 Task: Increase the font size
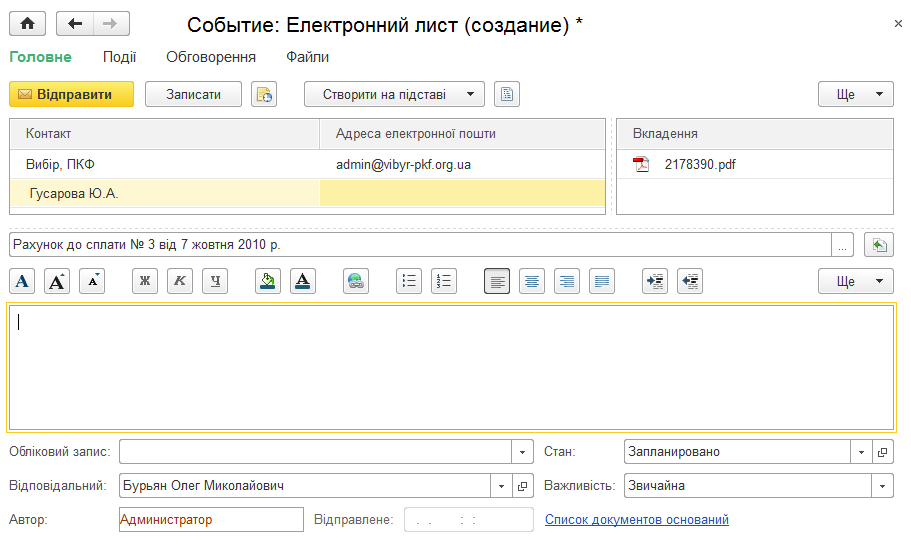pyautogui.click(x=57, y=281)
